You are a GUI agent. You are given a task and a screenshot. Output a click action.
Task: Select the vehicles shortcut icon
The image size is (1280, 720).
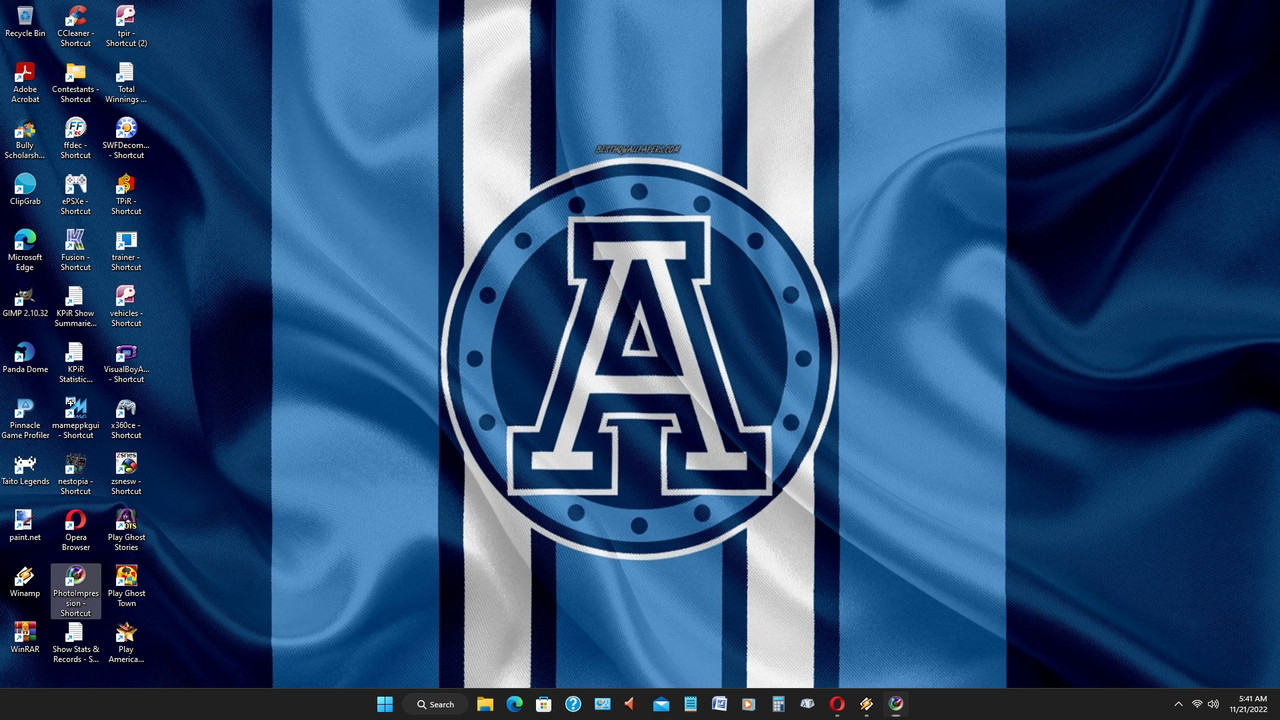[x=126, y=307]
